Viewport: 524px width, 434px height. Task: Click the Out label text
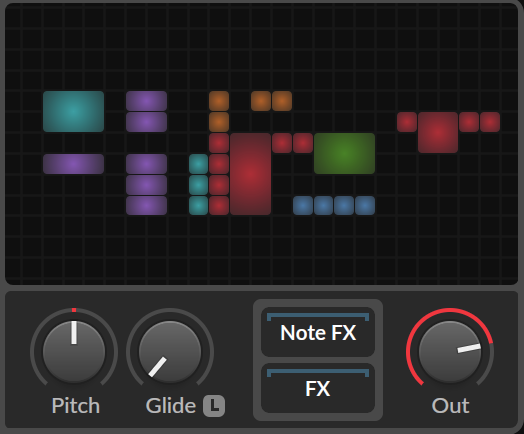tap(450, 406)
